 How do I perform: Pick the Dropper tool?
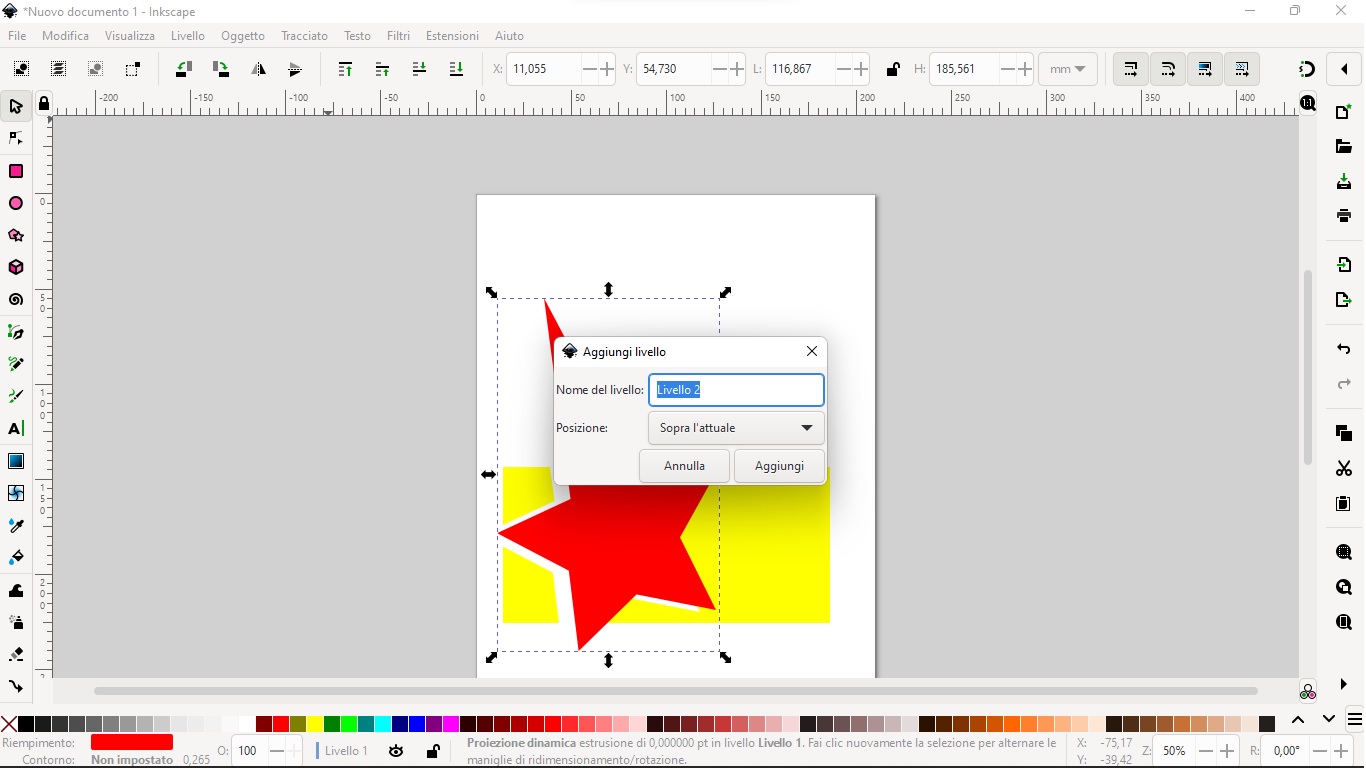pyautogui.click(x=16, y=525)
